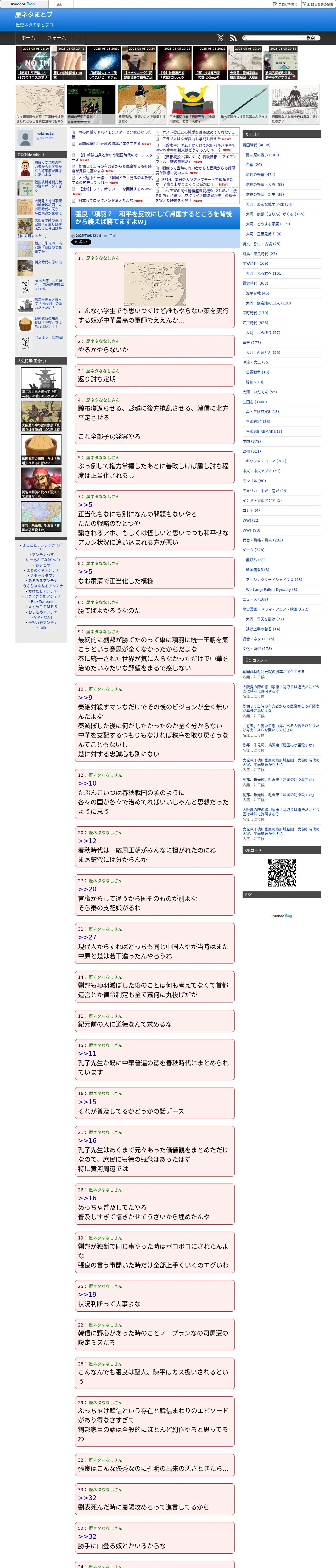Viewport: 336px width, 1568px height.
Task: Click the >>12 anchor in comment 20
Action: coord(87,841)
